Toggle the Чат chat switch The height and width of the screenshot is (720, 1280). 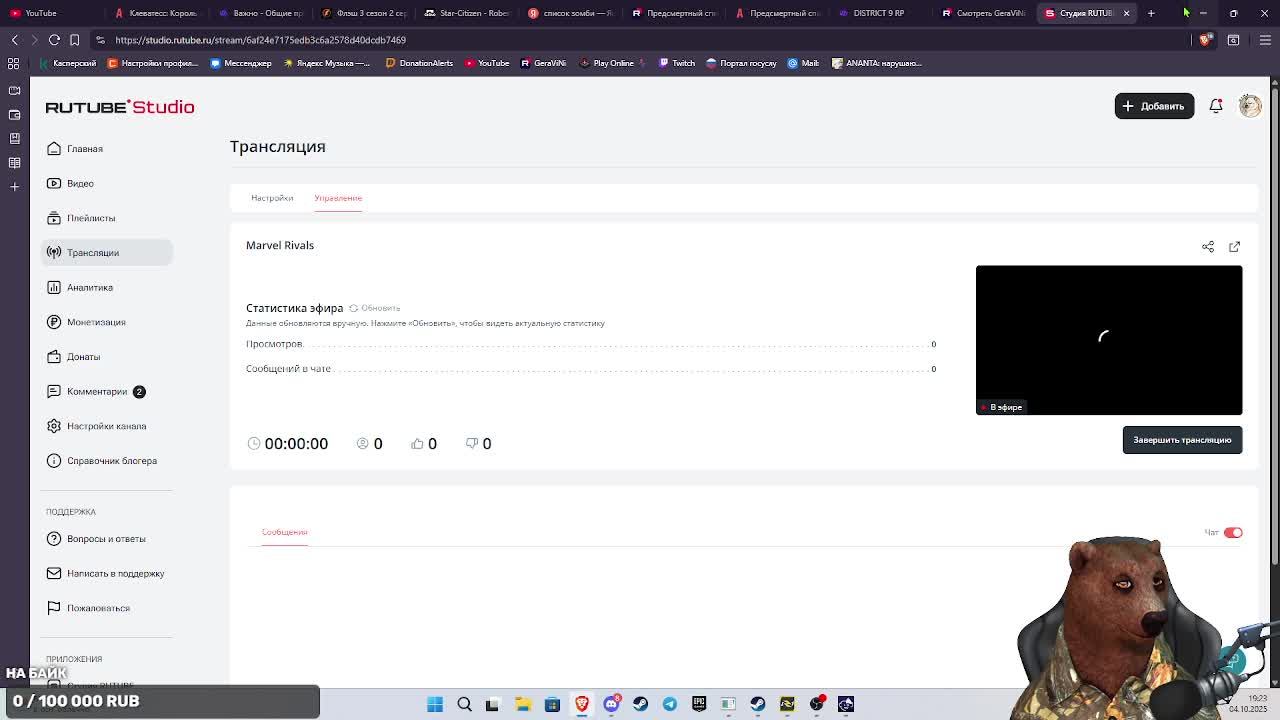pos(1233,533)
